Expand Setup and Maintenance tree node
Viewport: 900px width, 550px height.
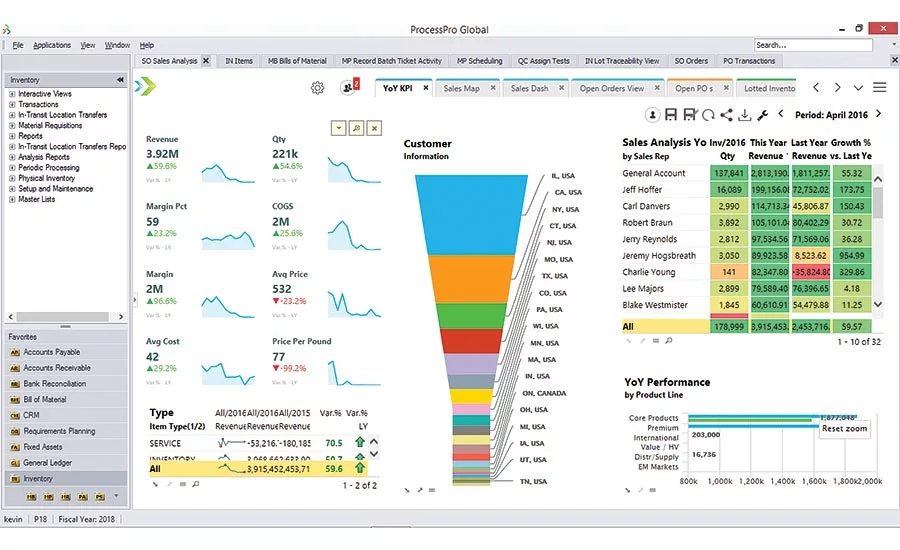point(11,189)
